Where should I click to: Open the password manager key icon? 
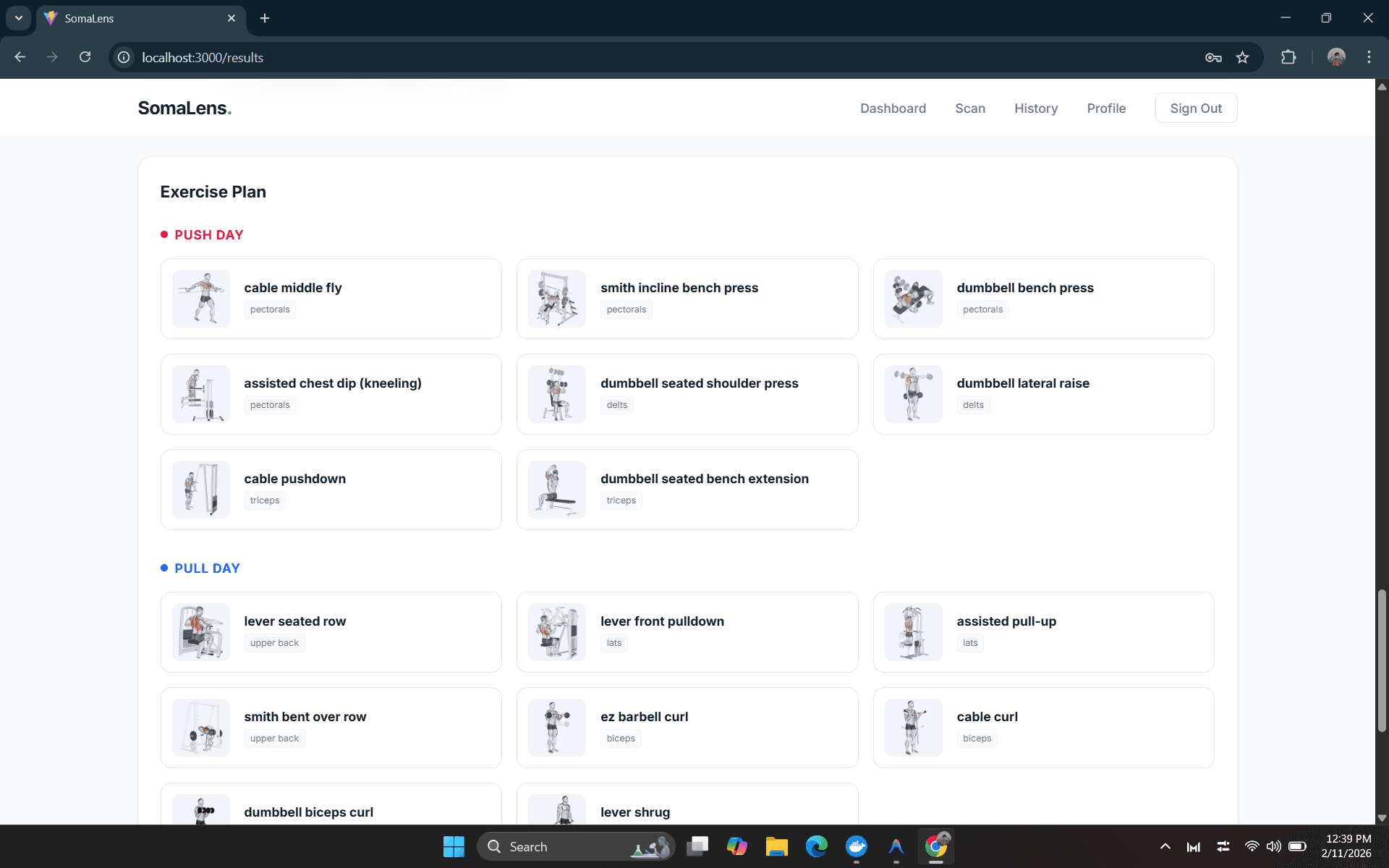point(1213,57)
